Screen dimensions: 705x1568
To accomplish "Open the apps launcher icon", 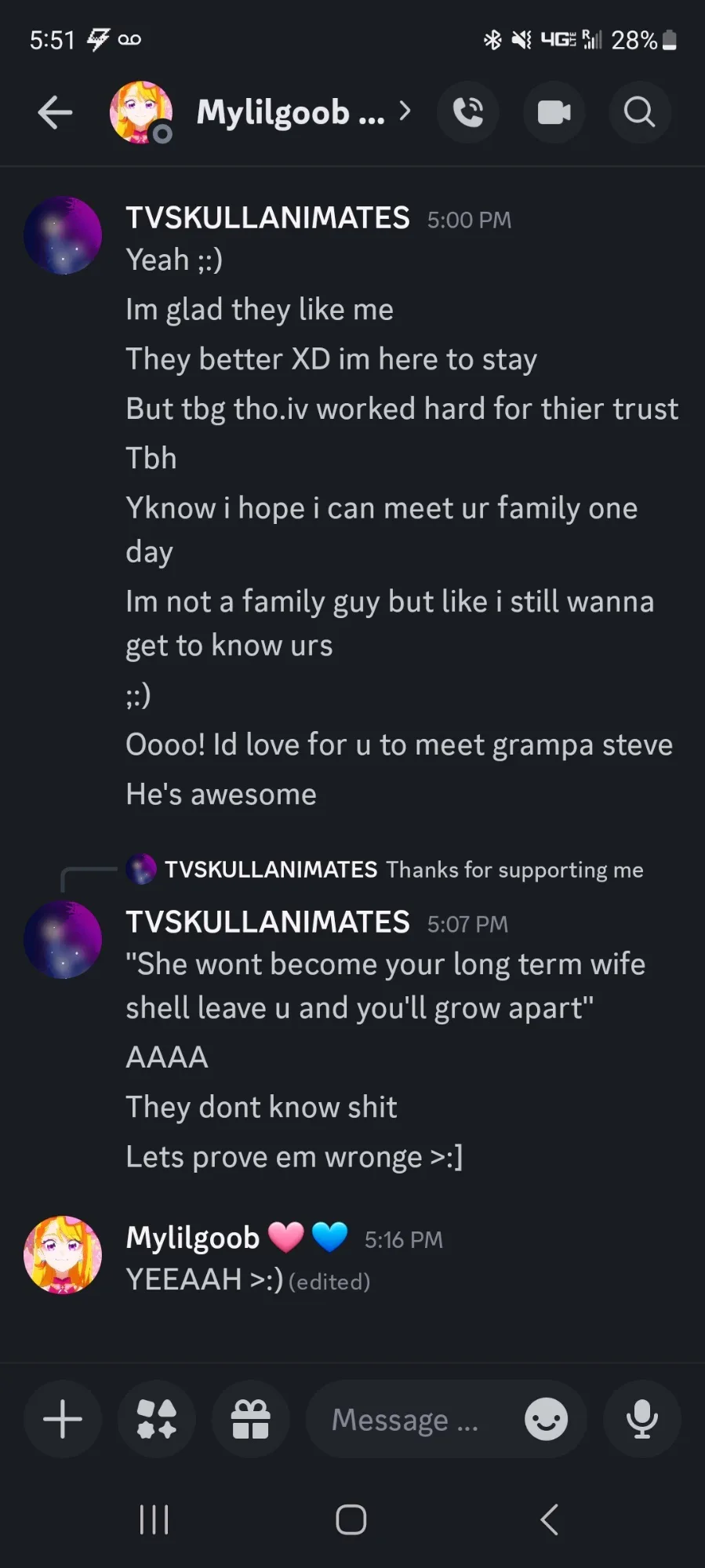I will pos(157,1419).
